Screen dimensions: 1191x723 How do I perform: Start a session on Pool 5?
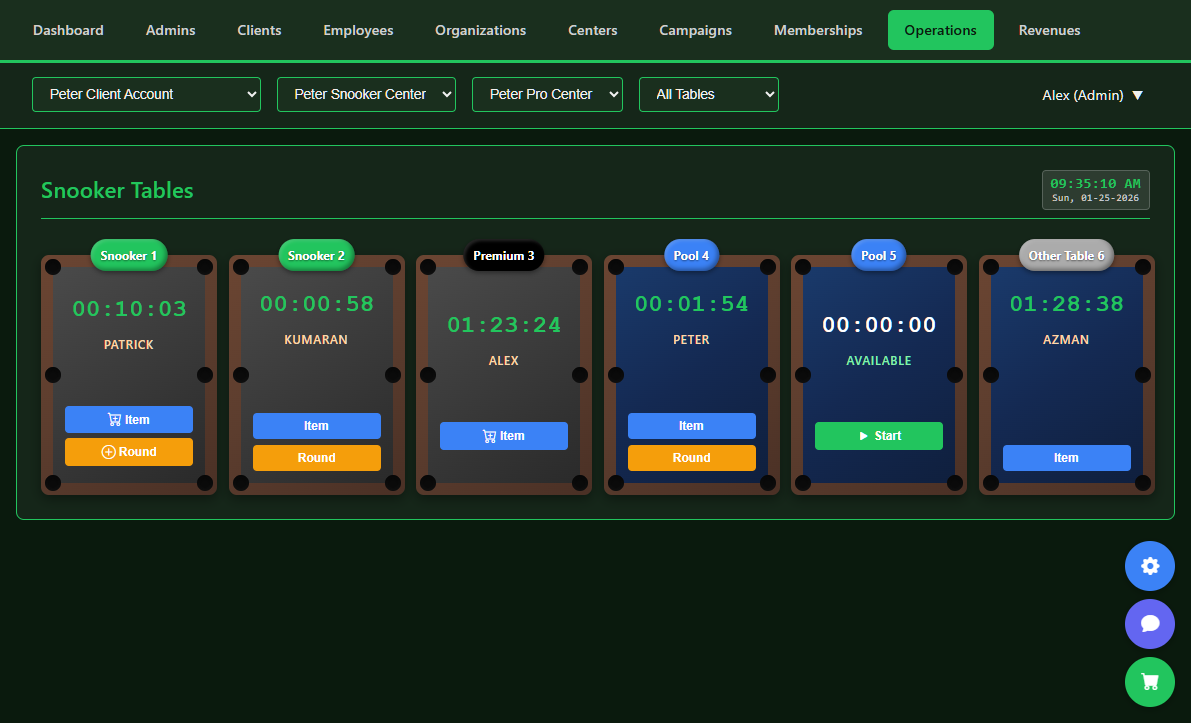click(878, 435)
